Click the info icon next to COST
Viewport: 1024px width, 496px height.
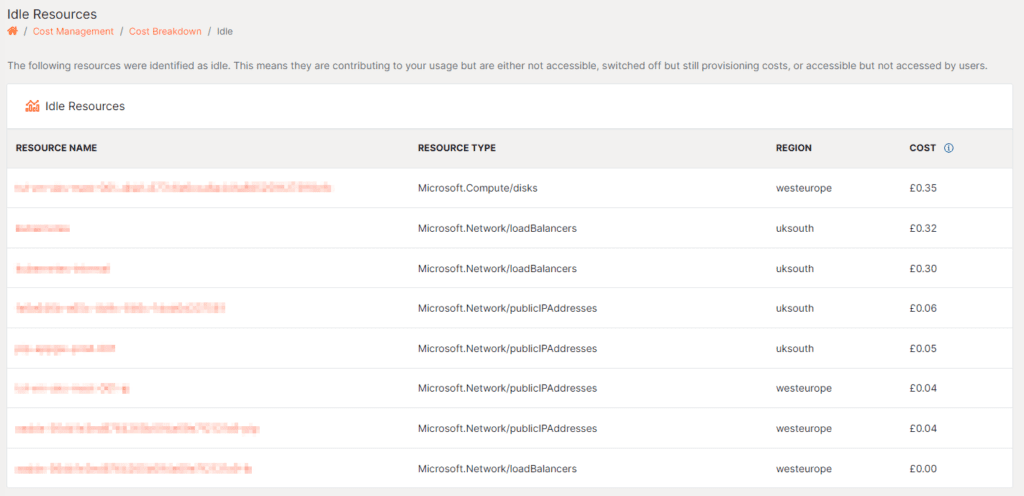[x=948, y=148]
